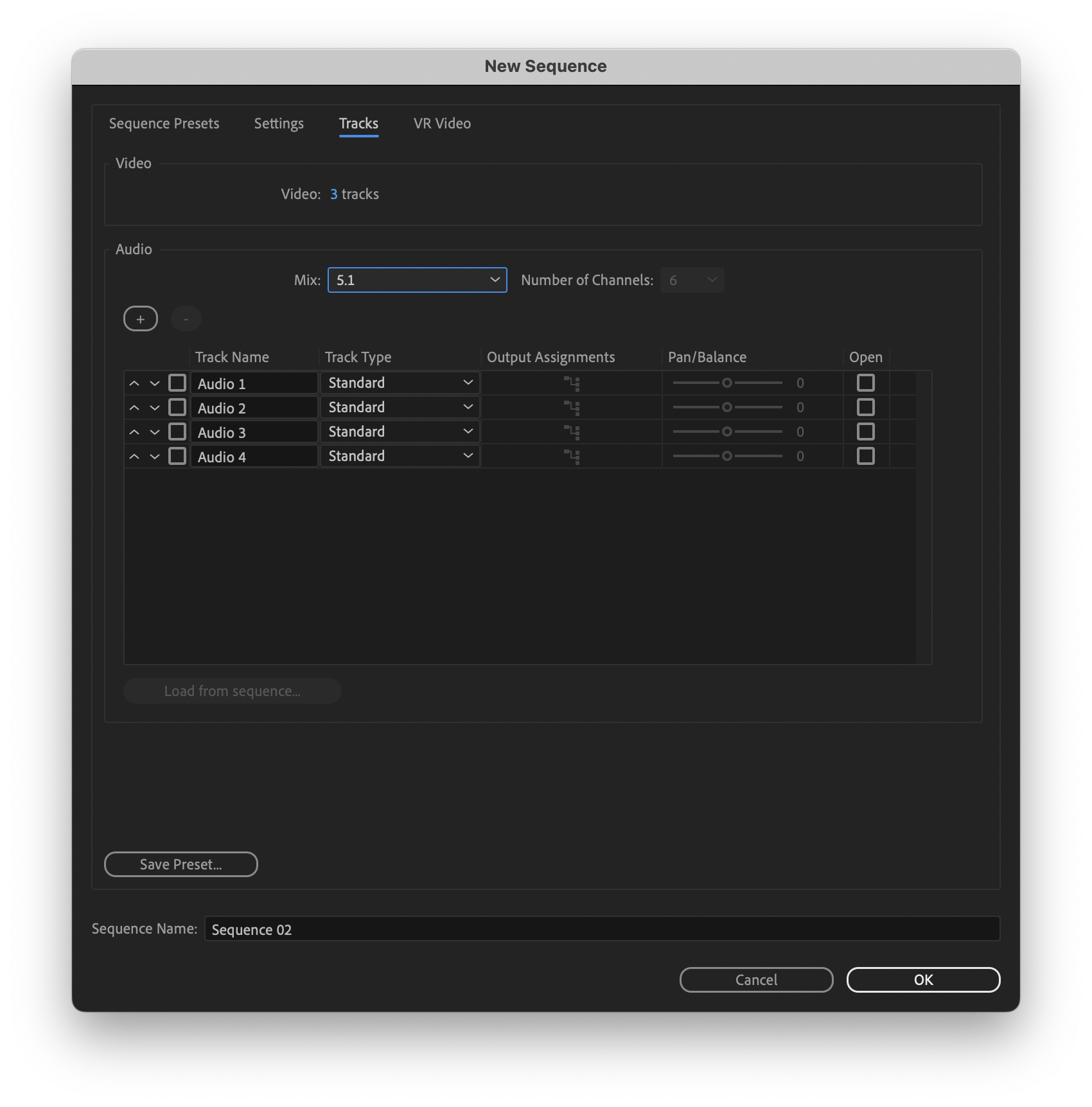
Task: Adjust the Pan/Balance slider for Audio 1
Action: tap(727, 383)
